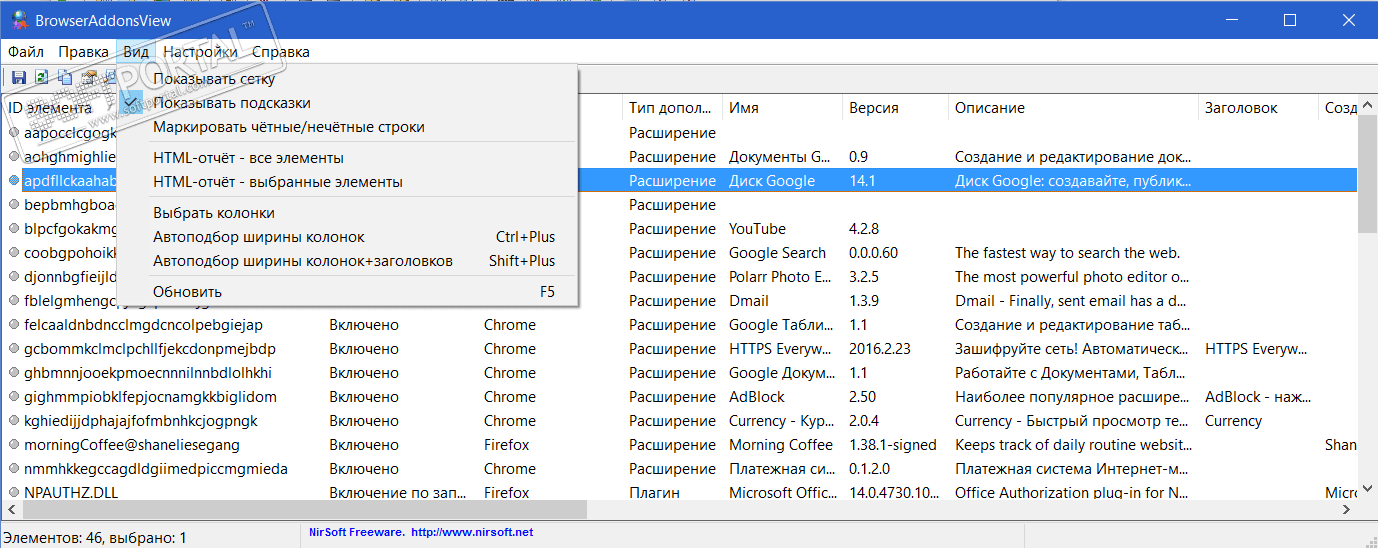The image size is (1378, 548).
Task: Choose 'HTML-отчёт - все элементы'
Action: 248,158
